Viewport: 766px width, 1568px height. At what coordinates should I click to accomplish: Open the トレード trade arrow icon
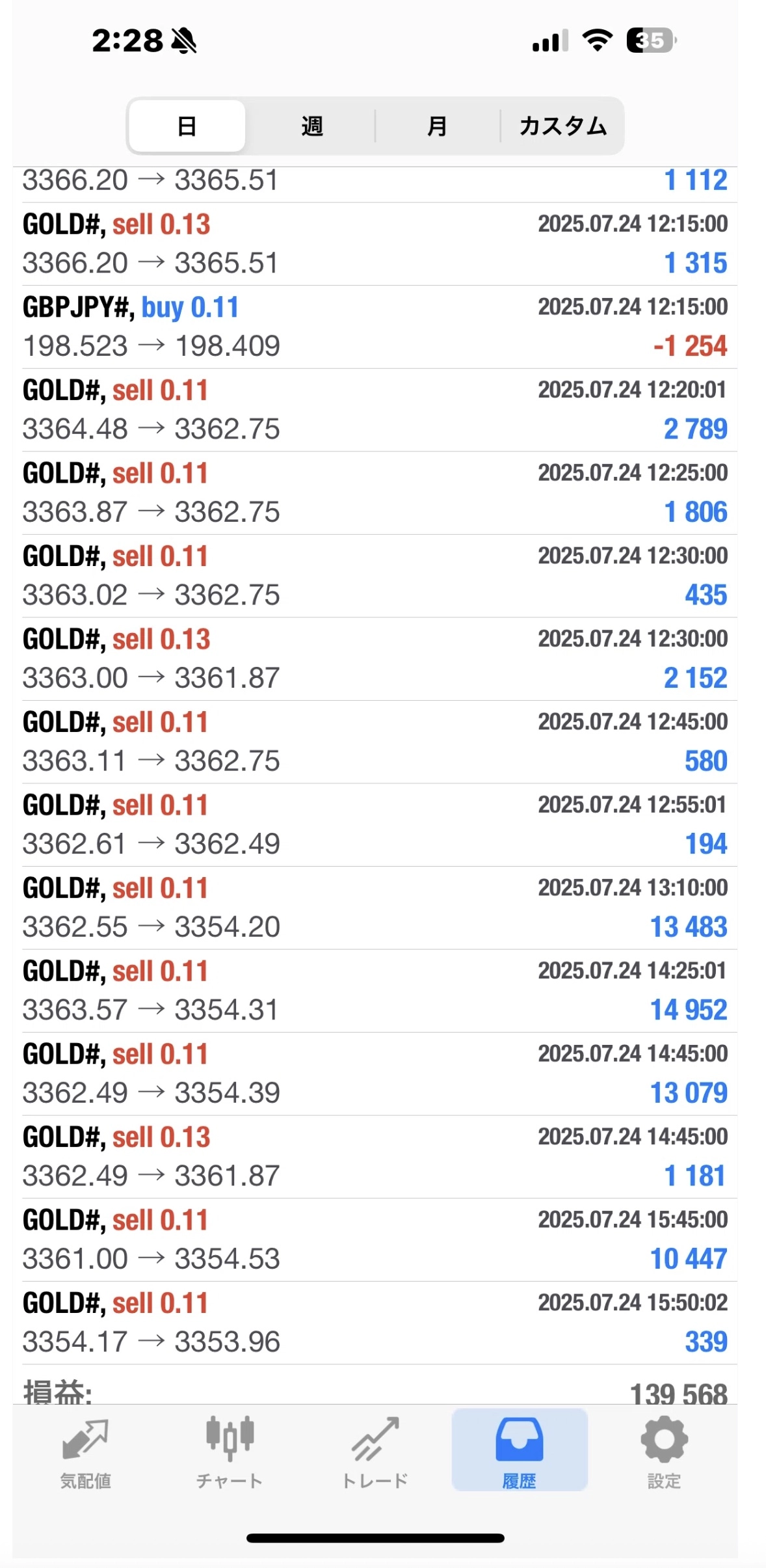coord(375,1438)
